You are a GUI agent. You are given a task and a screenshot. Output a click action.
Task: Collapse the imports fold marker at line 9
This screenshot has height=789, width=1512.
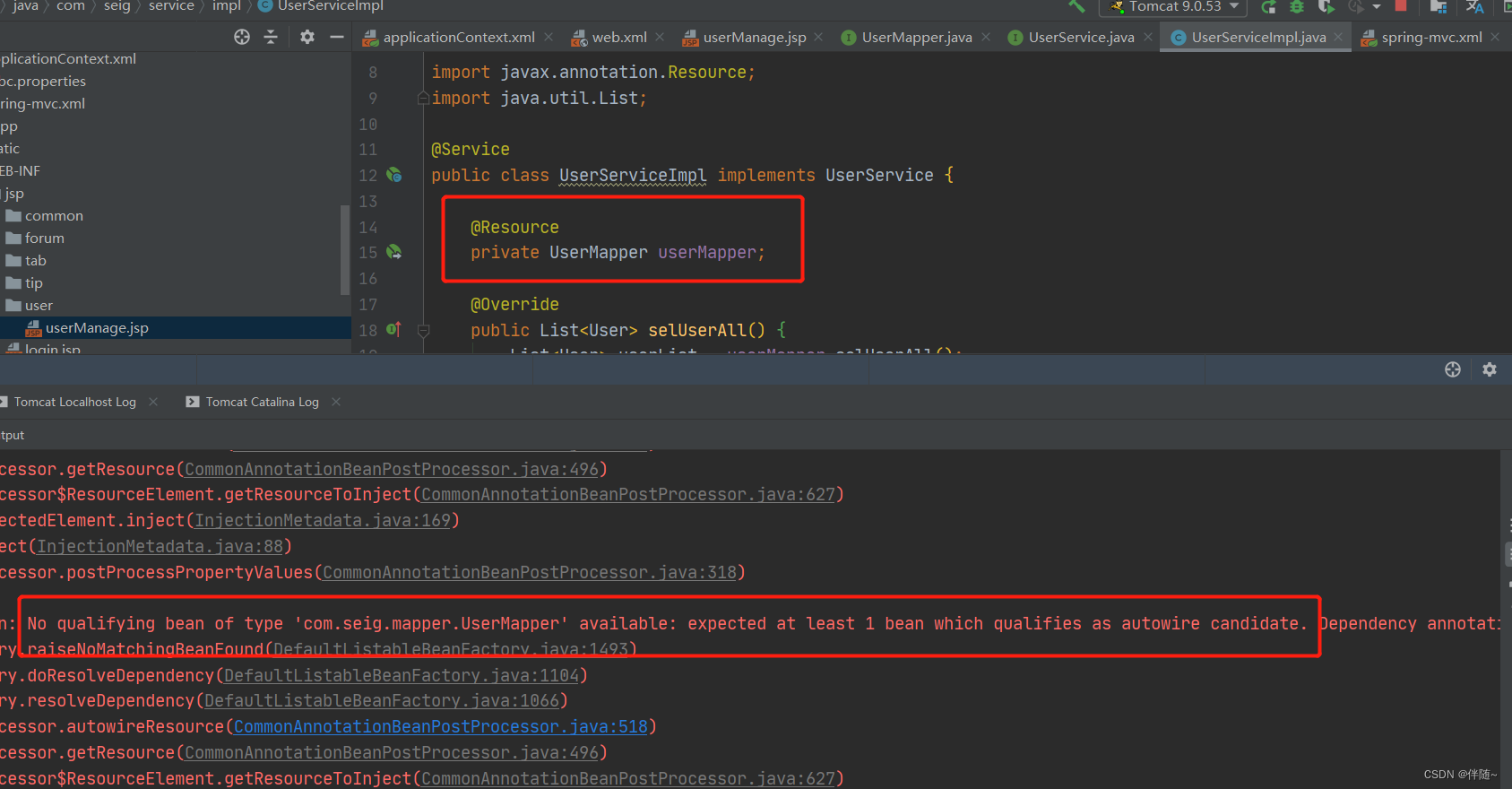423,98
